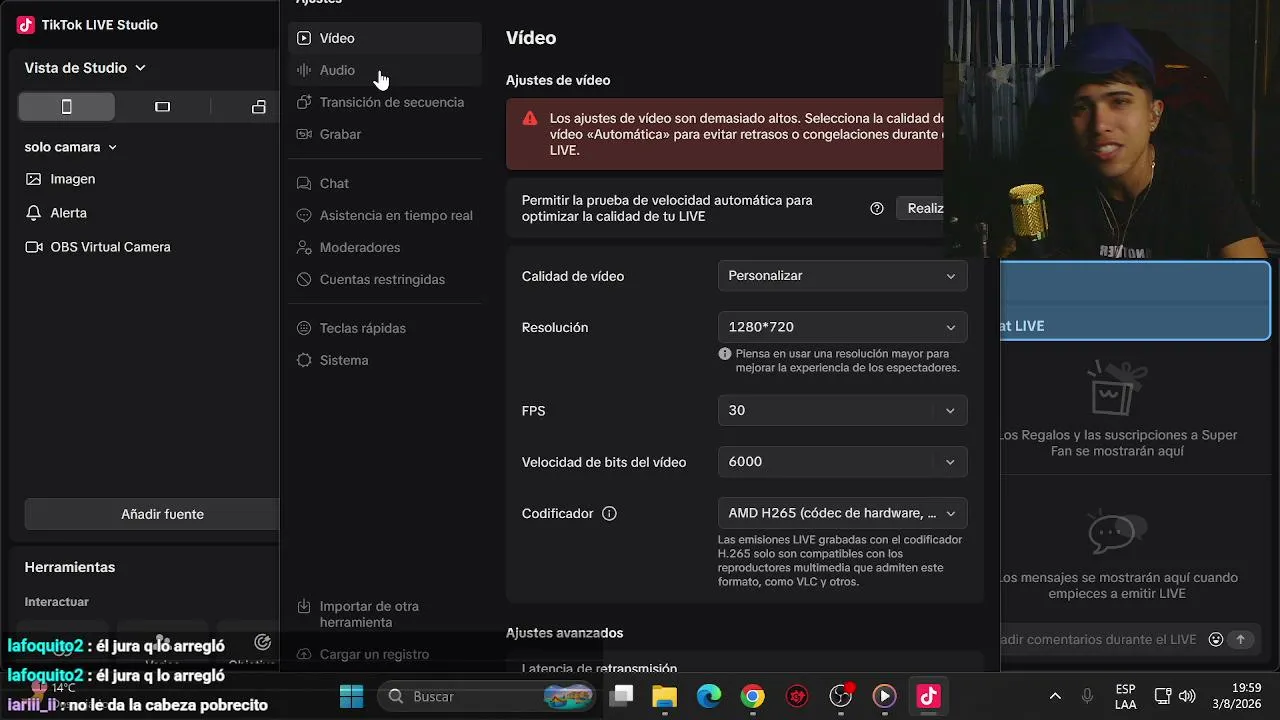Select the portrait layout icon
This screenshot has height=720, width=1280.
pos(67,107)
